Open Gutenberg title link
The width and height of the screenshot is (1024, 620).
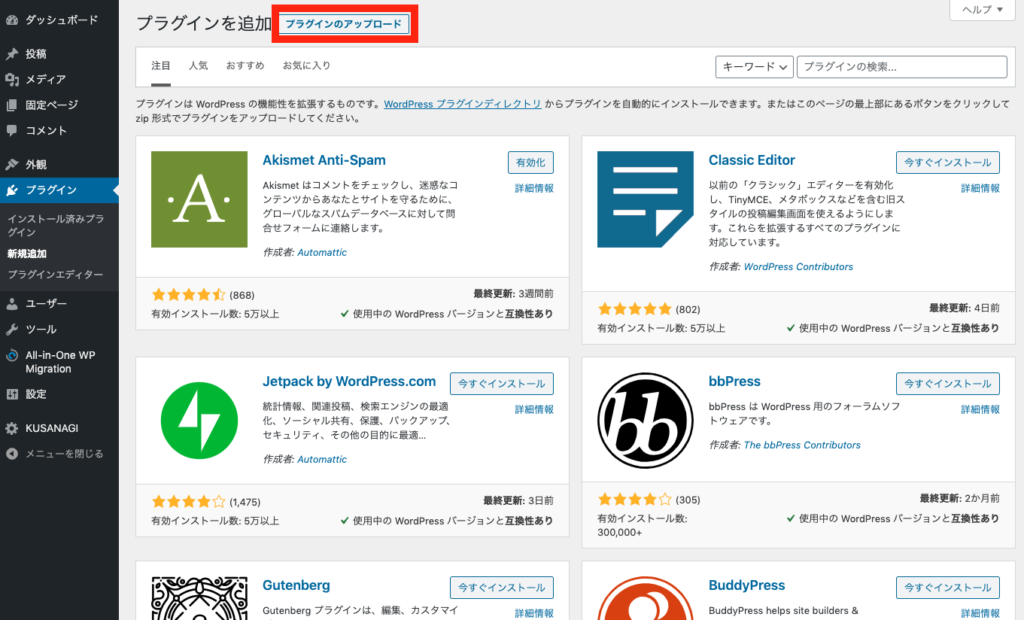pyautogui.click(x=296, y=585)
